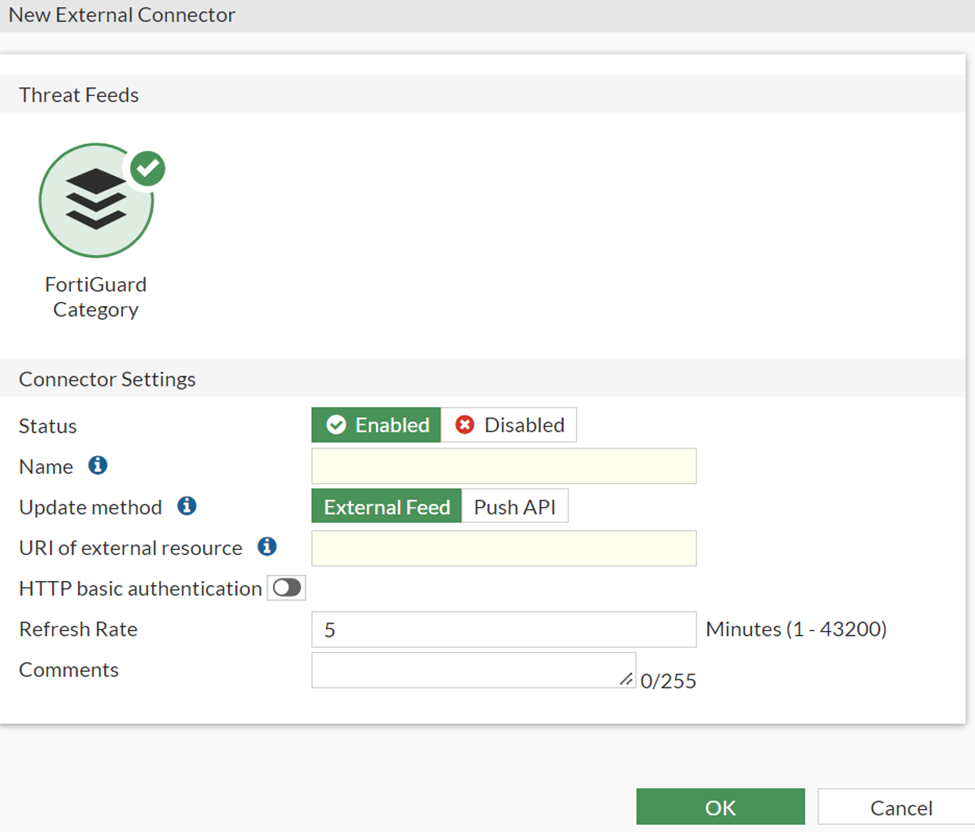The width and height of the screenshot is (975, 832).
Task: Set Status to Disabled
Action: click(x=509, y=425)
